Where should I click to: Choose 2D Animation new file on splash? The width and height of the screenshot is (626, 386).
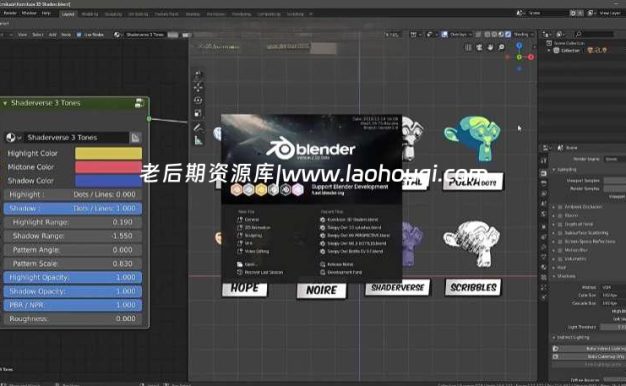point(254,228)
